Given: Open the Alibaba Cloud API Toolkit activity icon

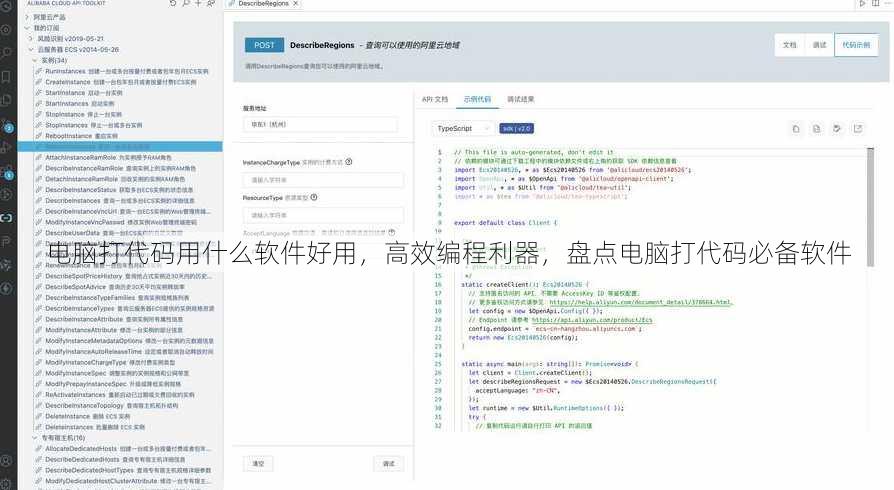Looking at the screenshot, I should click(x=6, y=217).
